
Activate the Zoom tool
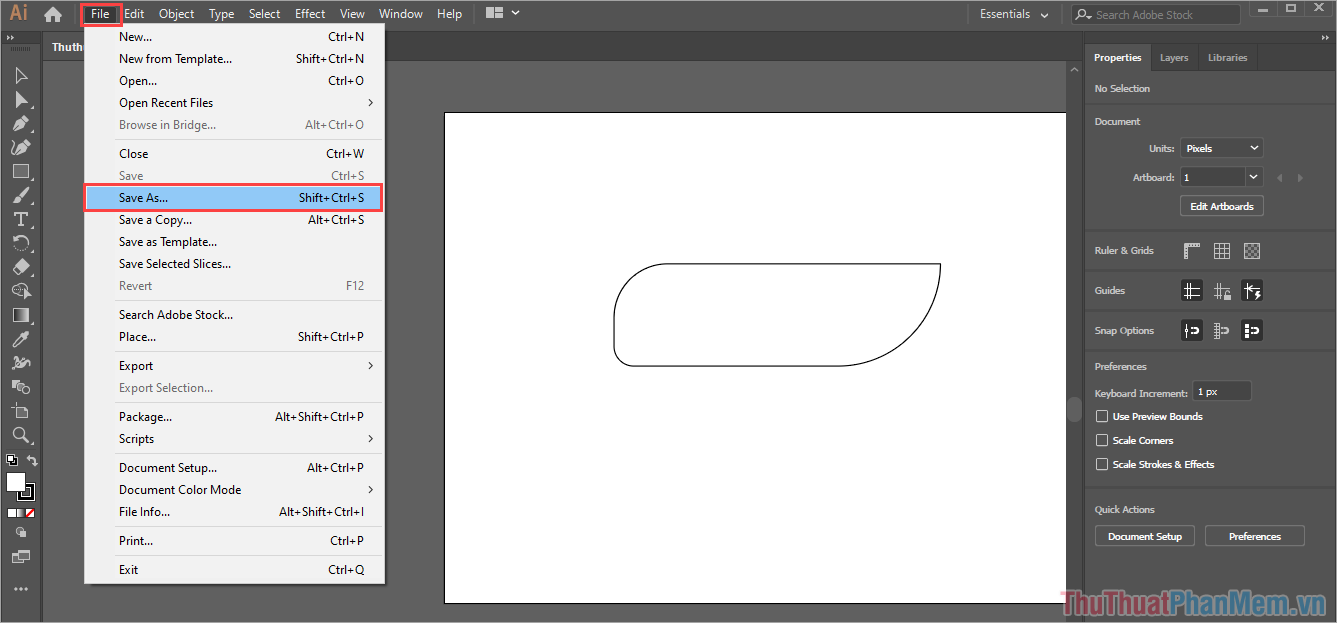20,435
